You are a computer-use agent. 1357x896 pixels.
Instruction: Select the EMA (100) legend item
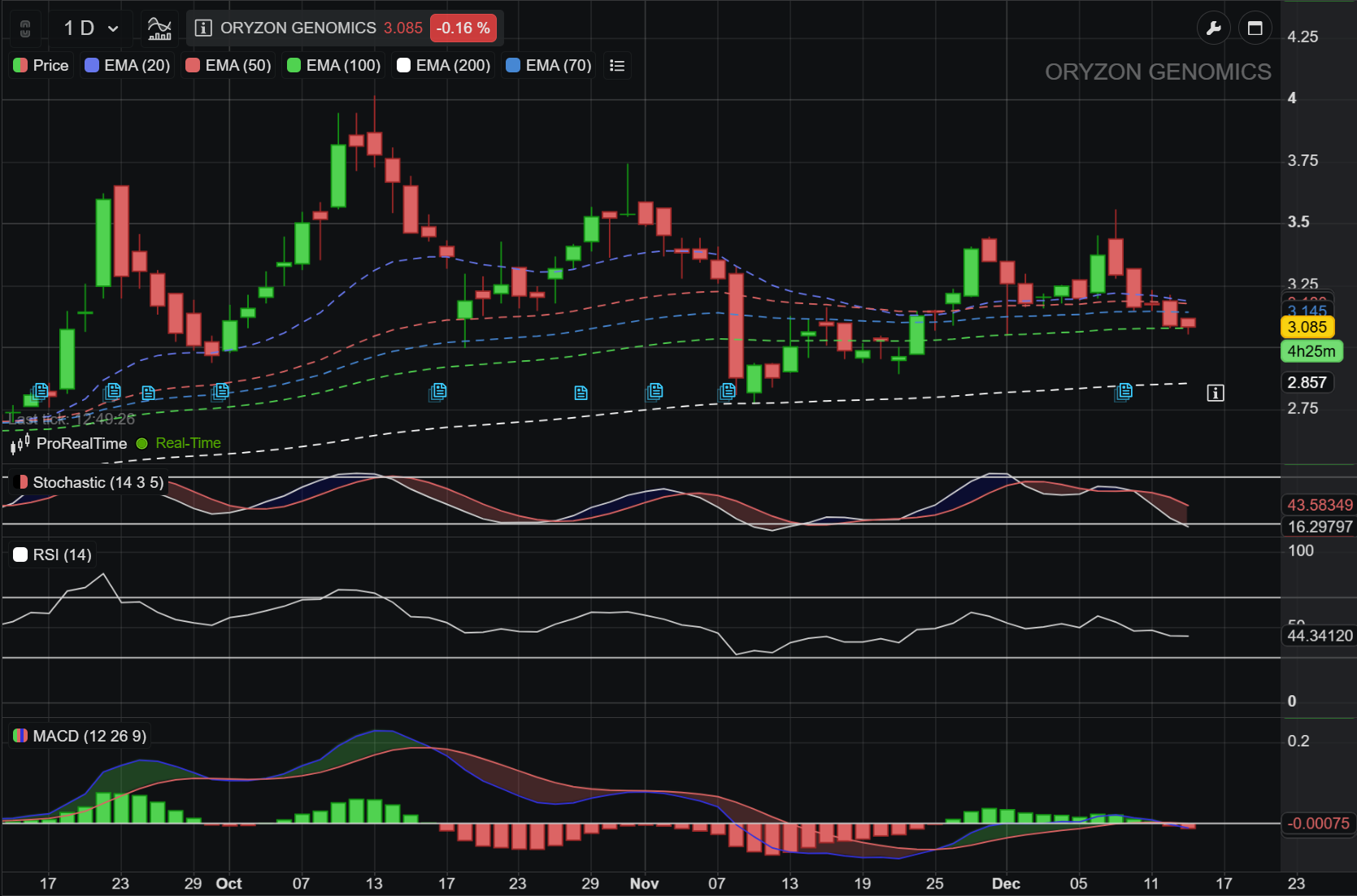coord(334,66)
